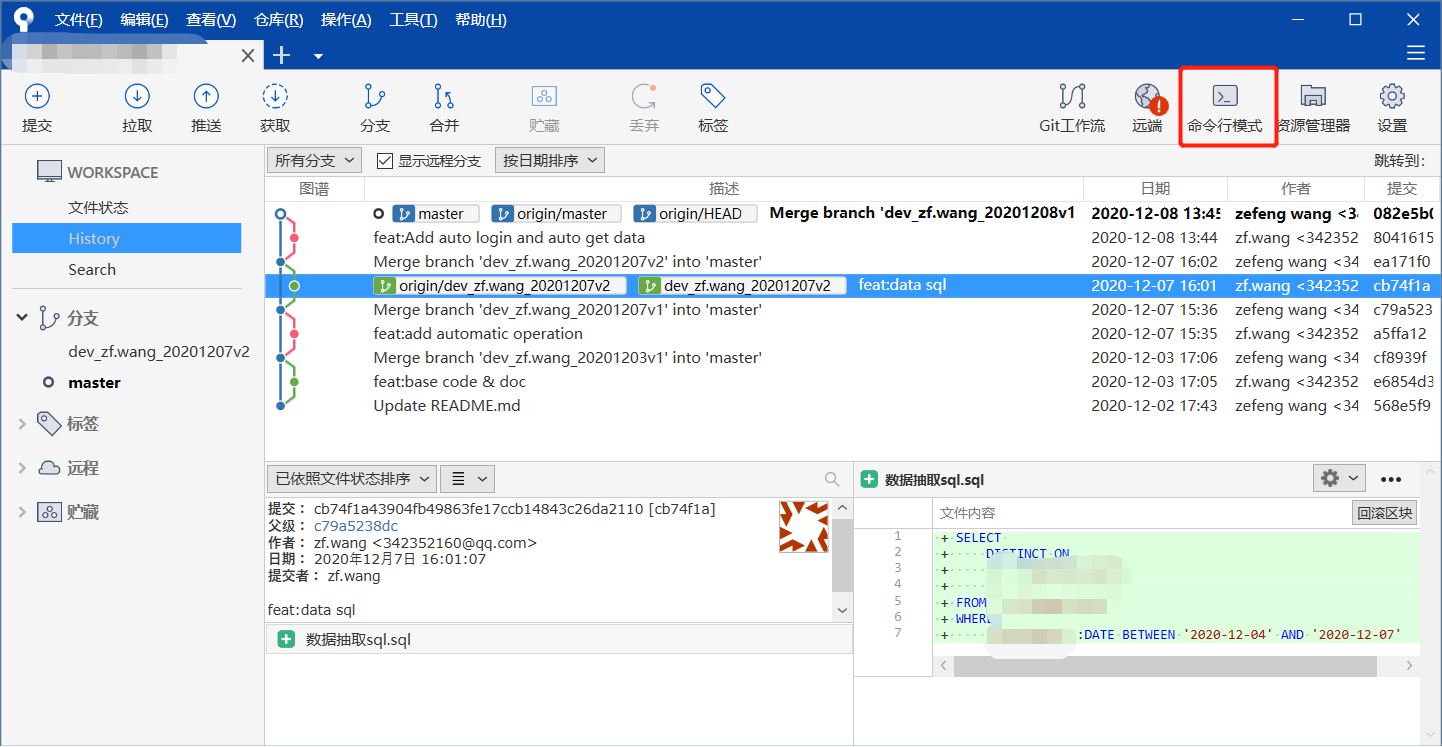This screenshot has width=1442, height=747.
Task: Collapse the 分支 section in sidebar
Action: coord(22,318)
